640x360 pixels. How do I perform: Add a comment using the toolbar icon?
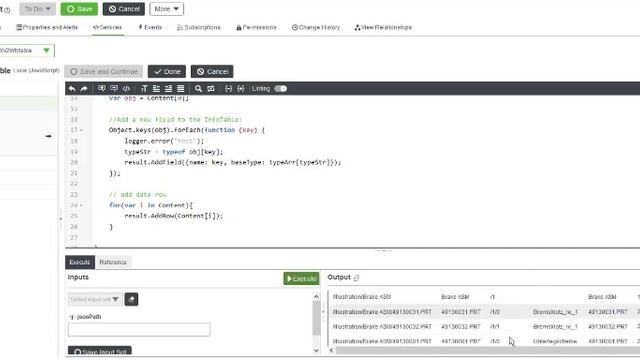[x=102, y=89]
